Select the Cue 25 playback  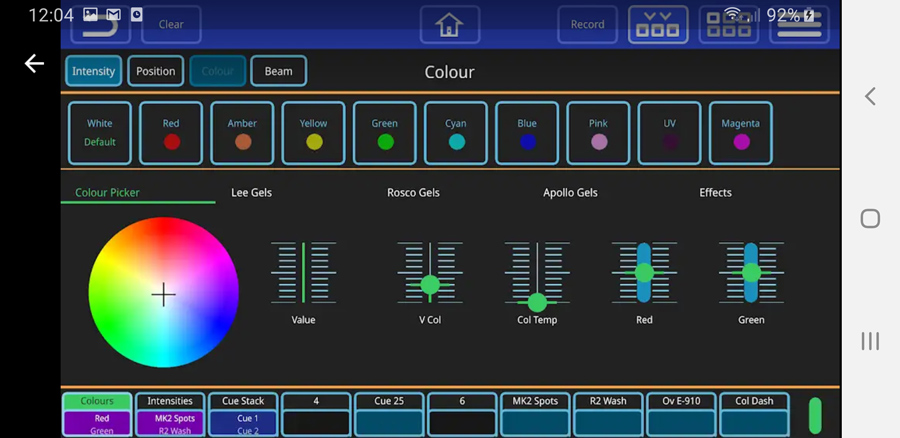point(389,415)
